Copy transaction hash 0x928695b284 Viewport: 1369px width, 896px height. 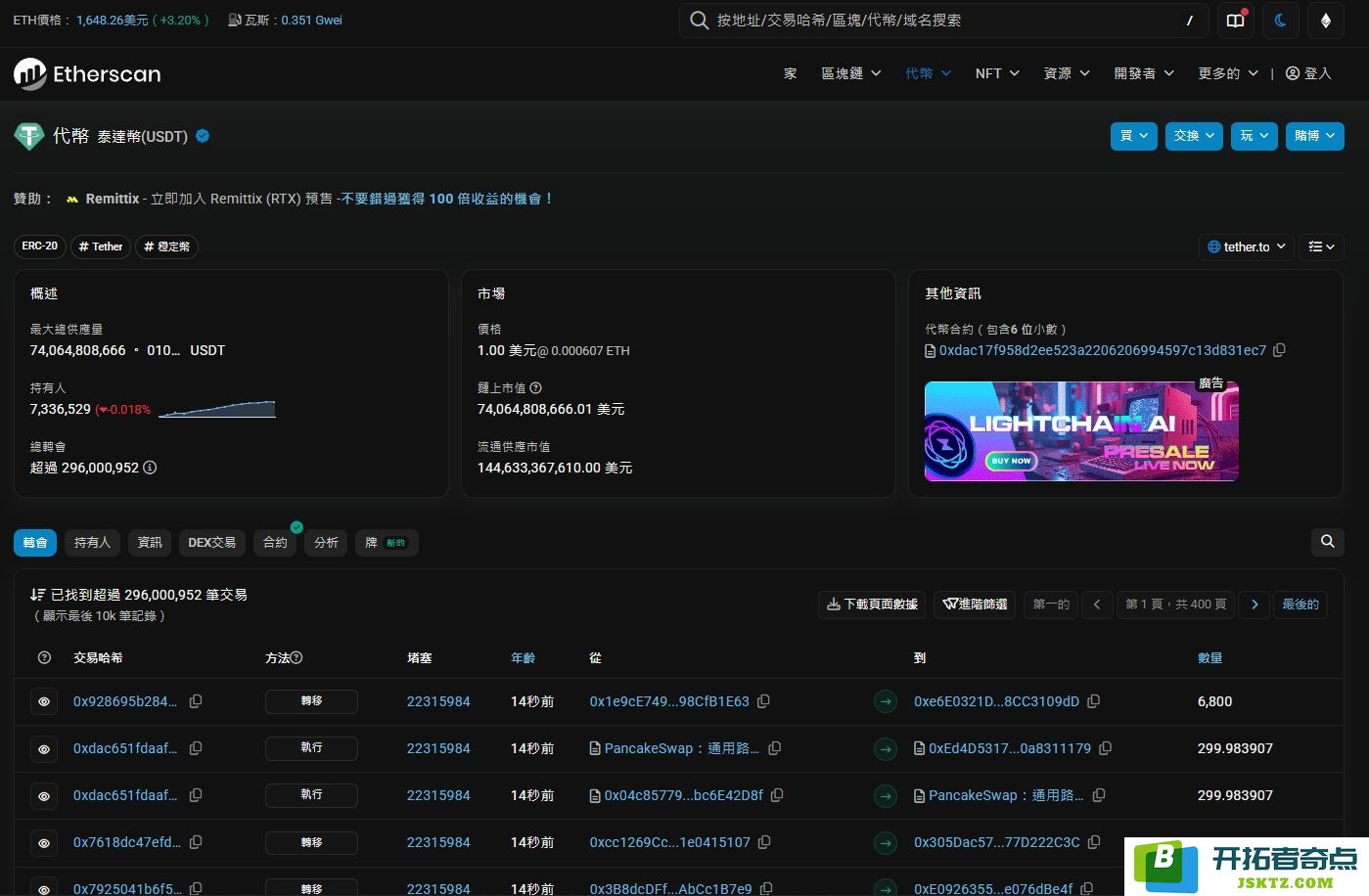[196, 701]
